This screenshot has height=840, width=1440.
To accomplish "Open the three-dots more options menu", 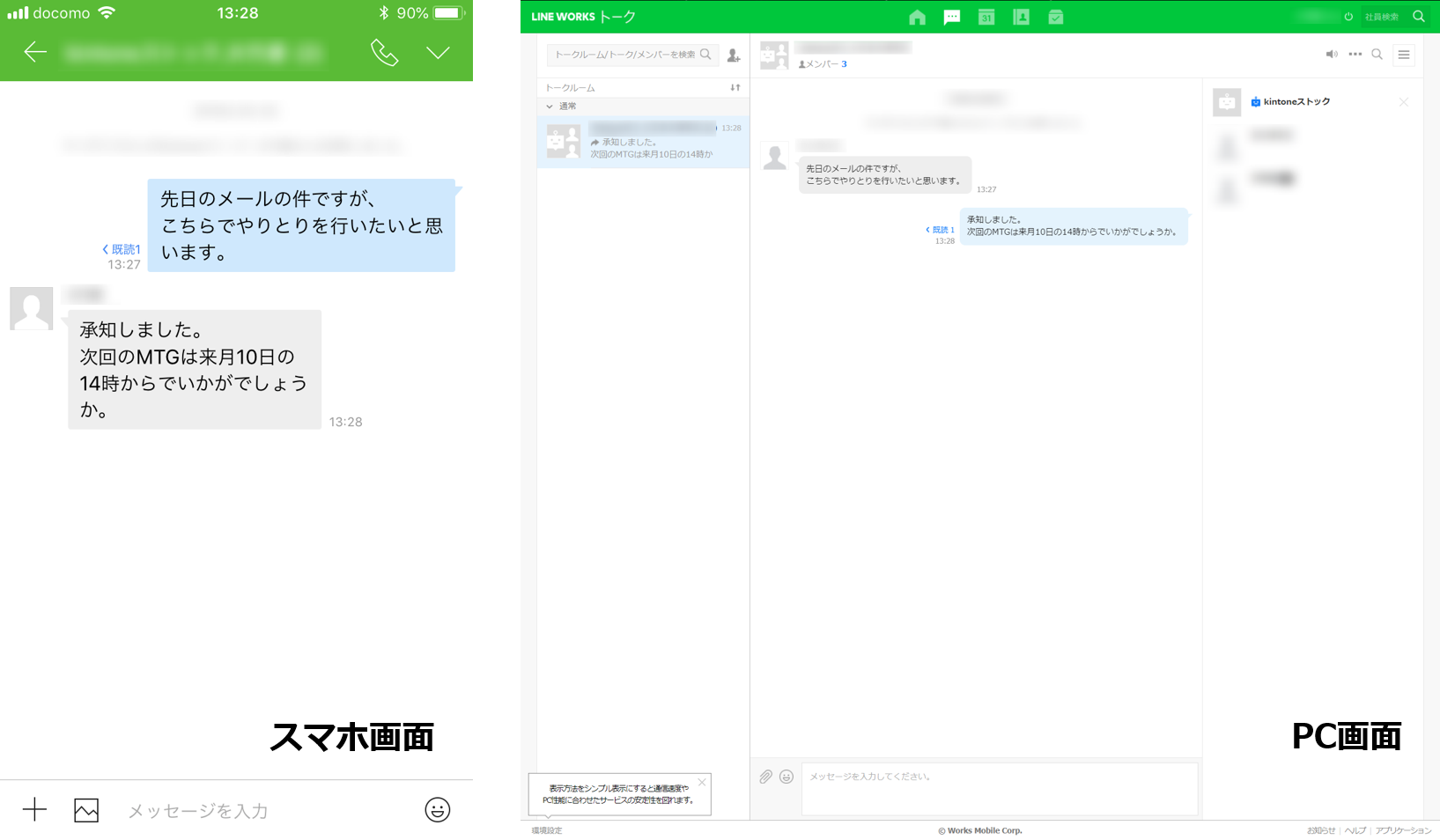I will 1355,55.
